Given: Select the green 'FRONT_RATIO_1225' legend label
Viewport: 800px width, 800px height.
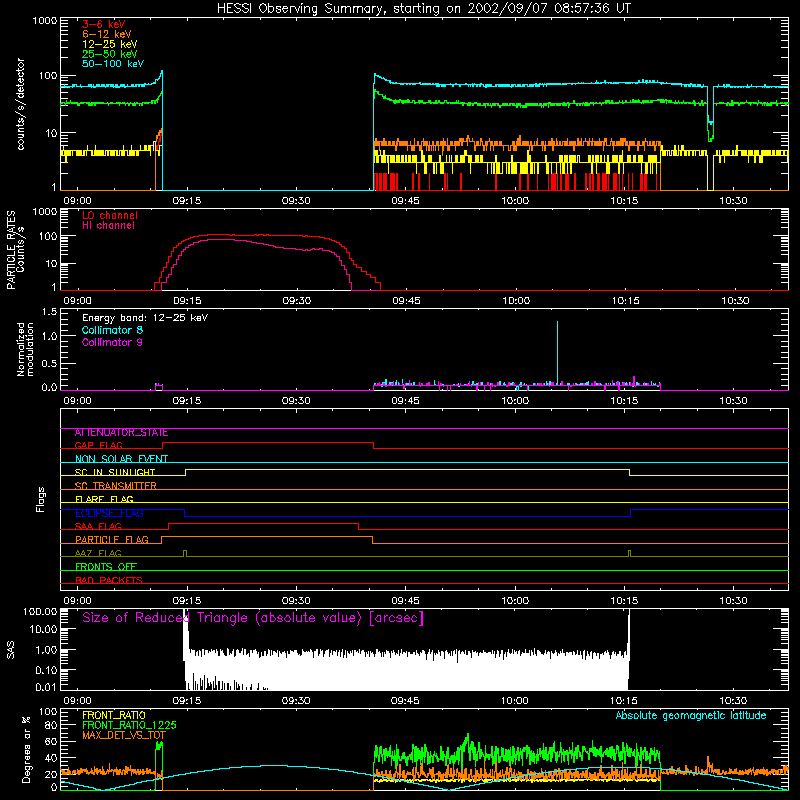Looking at the screenshot, I should point(129,726).
